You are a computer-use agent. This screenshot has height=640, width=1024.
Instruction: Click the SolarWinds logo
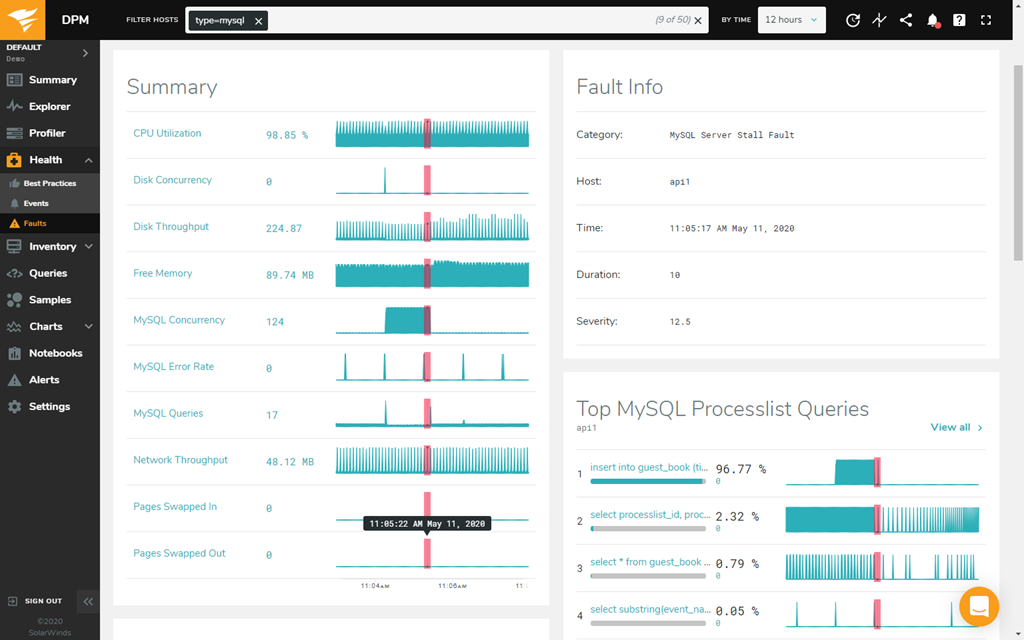[x=23, y=19]
